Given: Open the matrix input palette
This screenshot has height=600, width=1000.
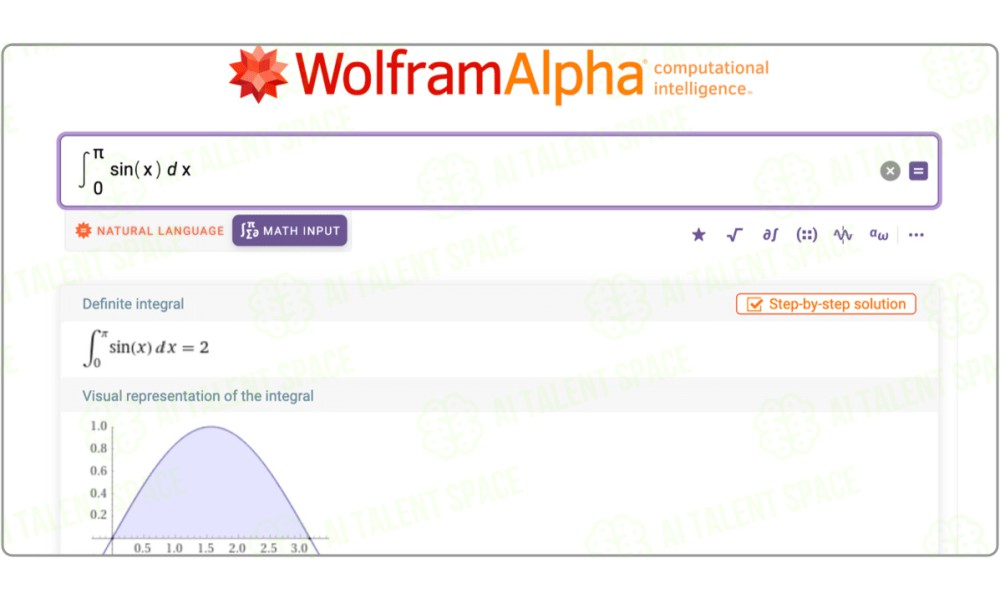Looking at the screenshot, I should coord(807,235).
